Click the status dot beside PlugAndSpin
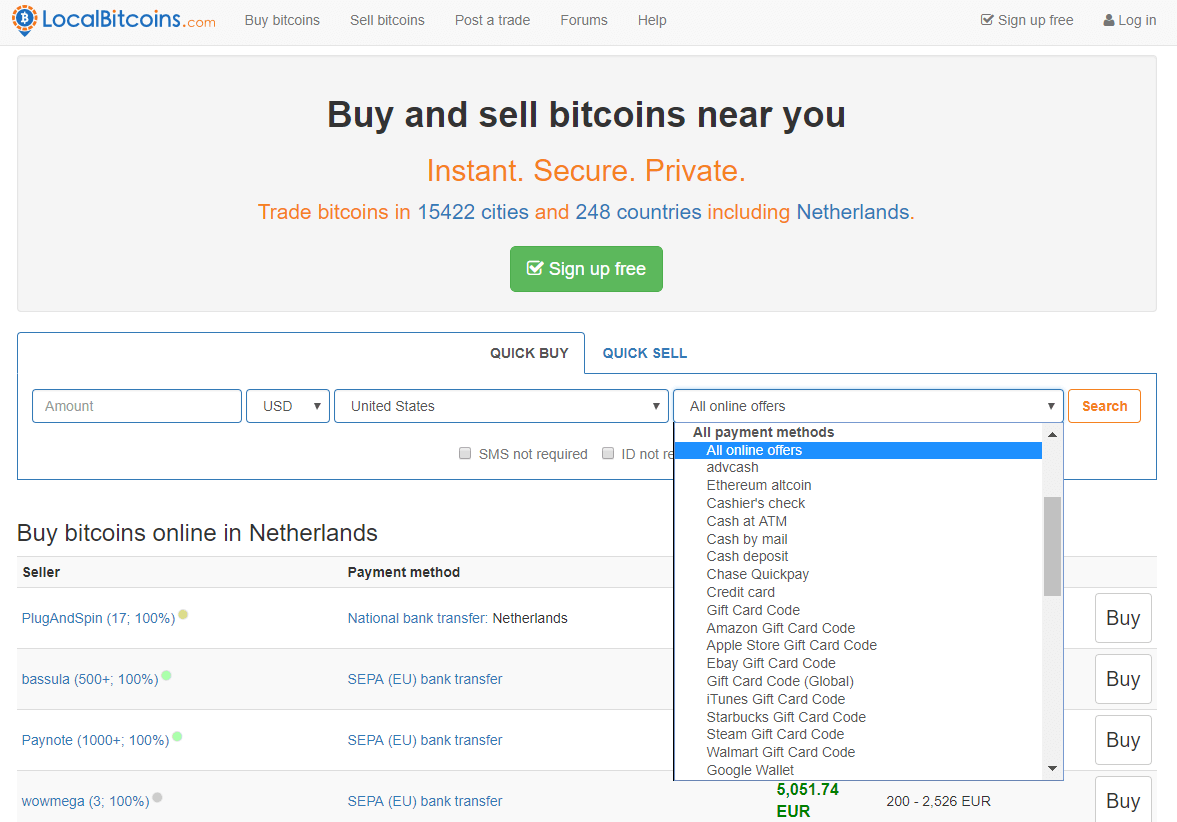This screenshot has height=822, width=1177. coord(183,615)
